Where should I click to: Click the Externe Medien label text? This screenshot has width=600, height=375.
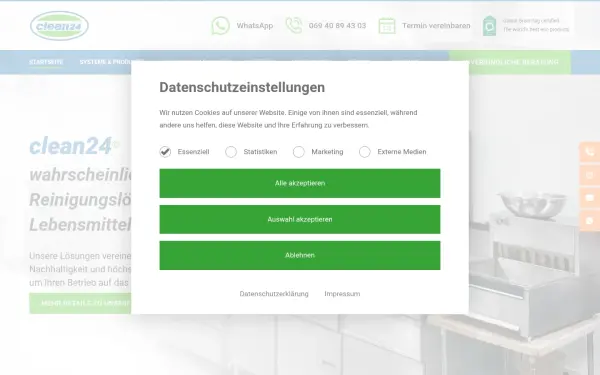tap(402, 152)
